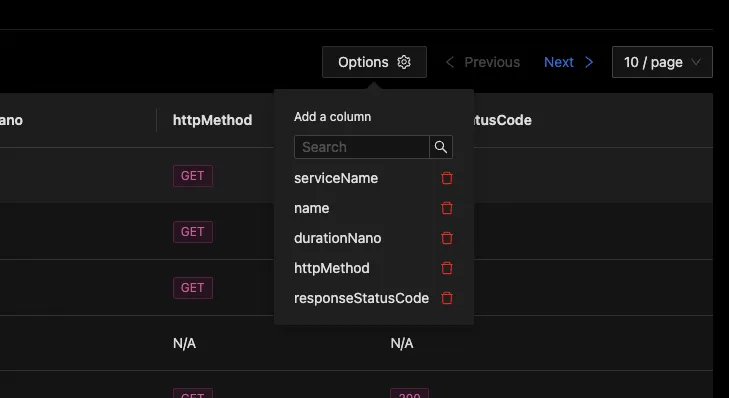Select responseStatusCode in the column list
Image resolution: width=729 pixels, height=398 pixels.
tap(361, 298)
